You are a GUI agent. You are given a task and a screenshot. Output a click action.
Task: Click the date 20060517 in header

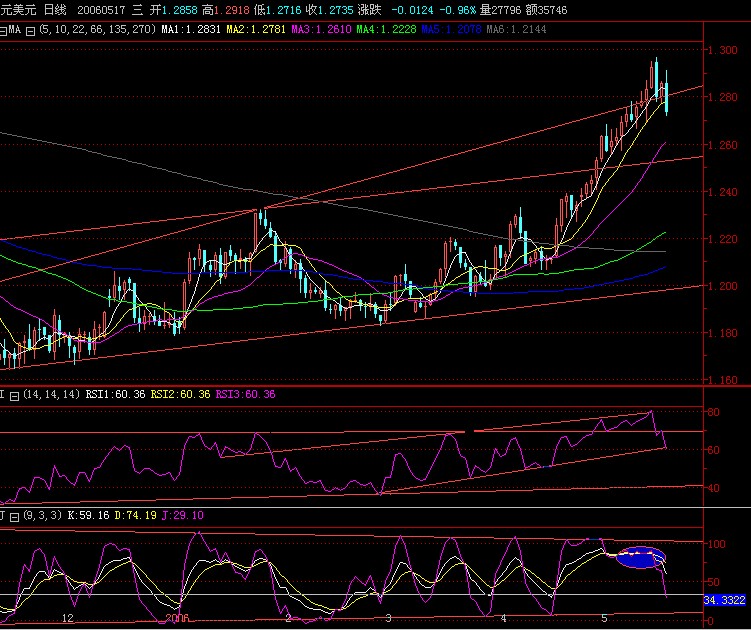101,10
